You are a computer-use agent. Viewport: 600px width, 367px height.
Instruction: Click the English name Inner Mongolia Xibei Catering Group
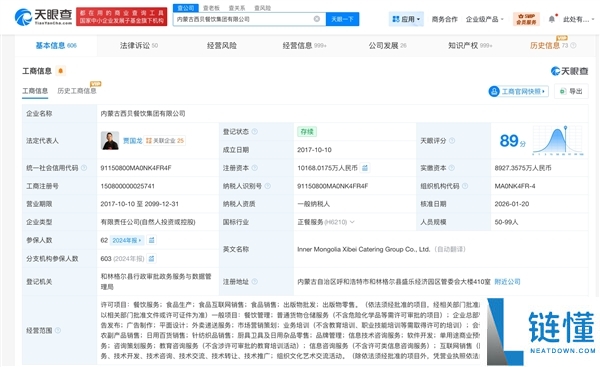tap(364, 249)
